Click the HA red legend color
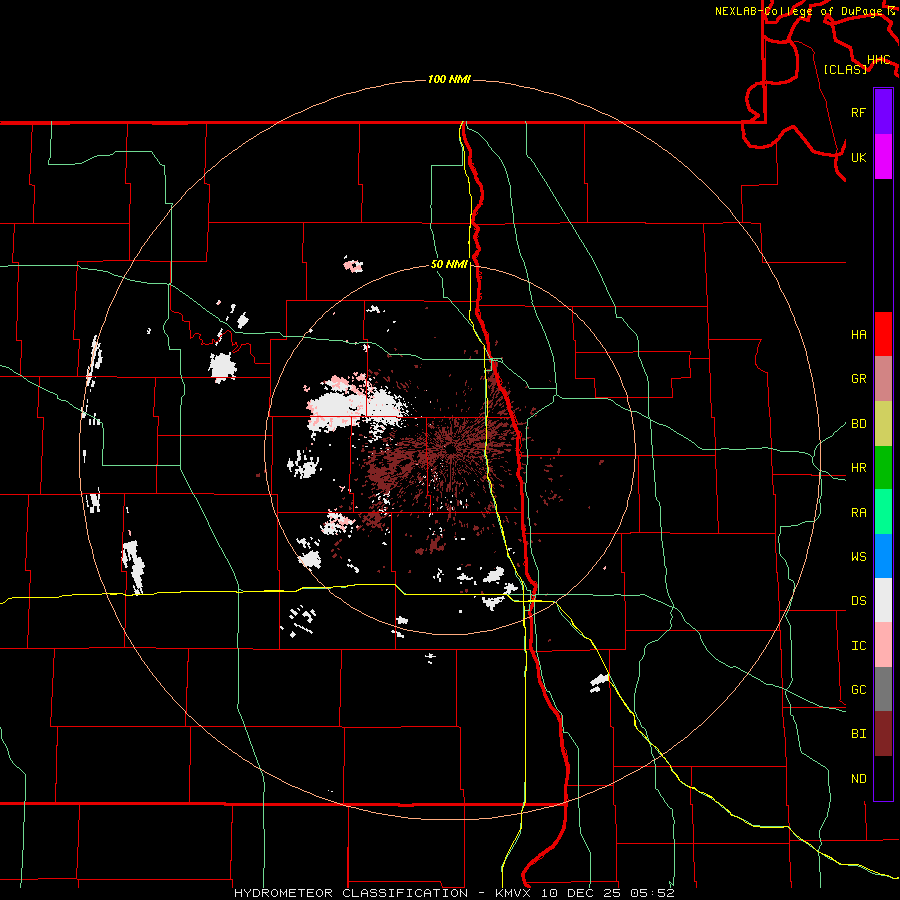Screen dimensions: 900x900 pos(883,334)
